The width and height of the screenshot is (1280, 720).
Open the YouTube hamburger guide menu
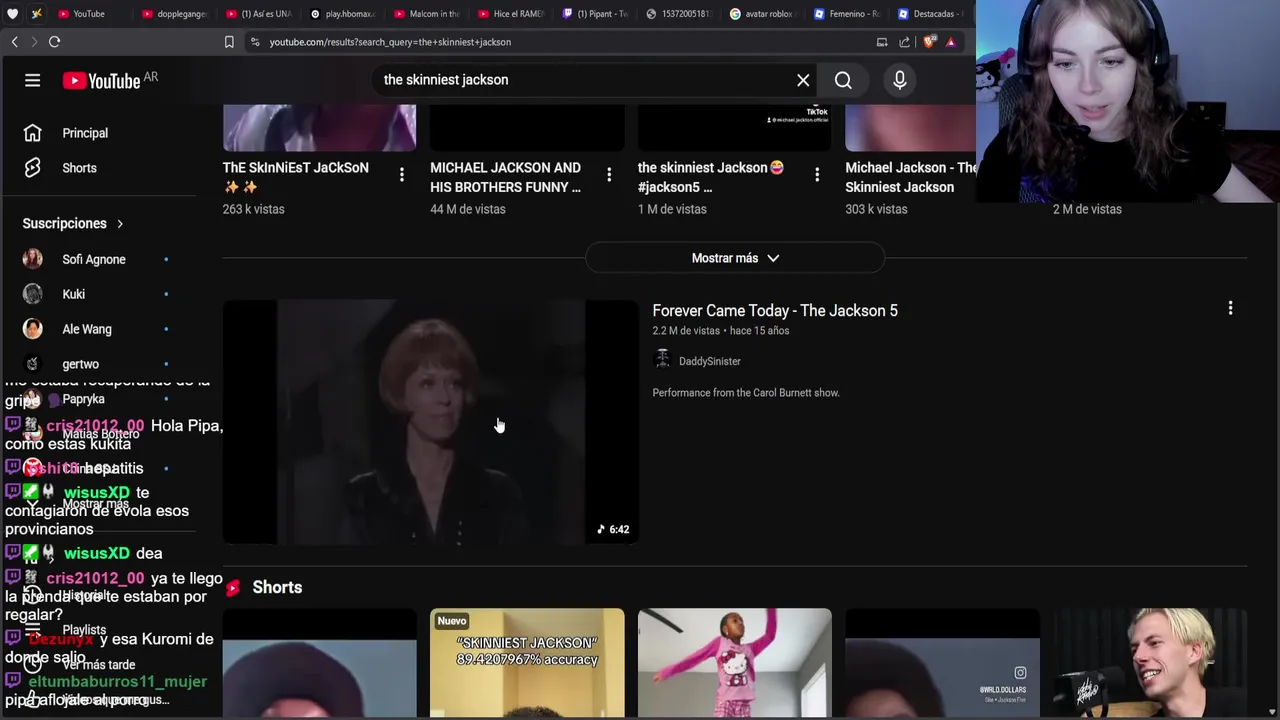pyautogui.click(x=32, y=80)
